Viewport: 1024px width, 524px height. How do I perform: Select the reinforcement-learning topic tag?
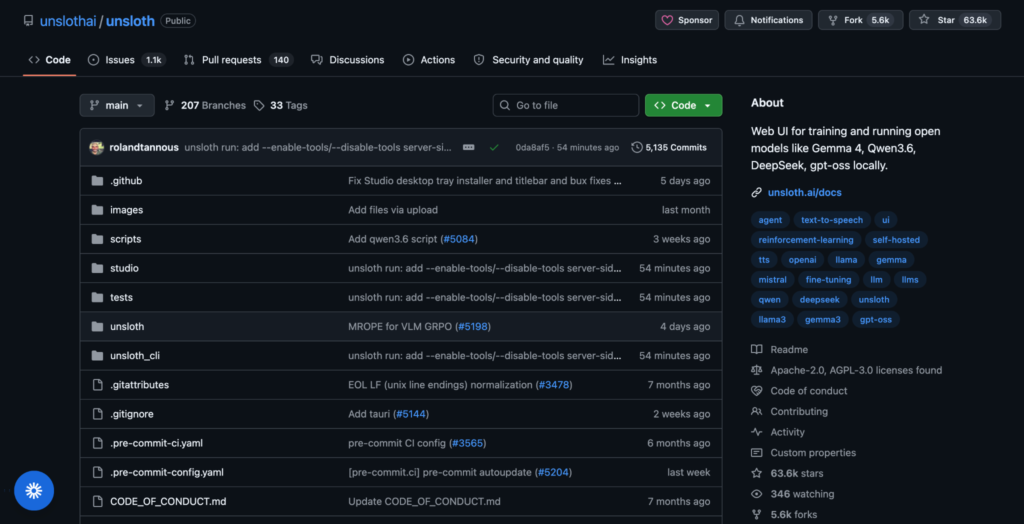pos(806,240)
